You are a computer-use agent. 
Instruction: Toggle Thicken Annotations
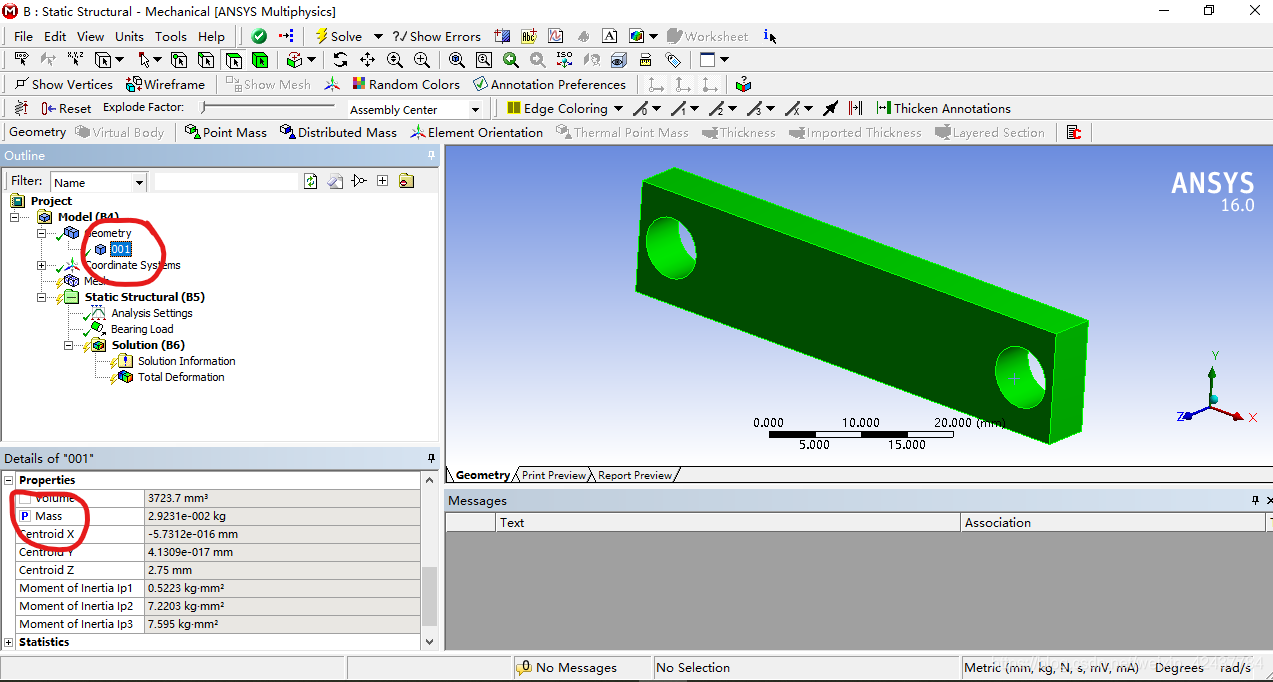[944, 108]
